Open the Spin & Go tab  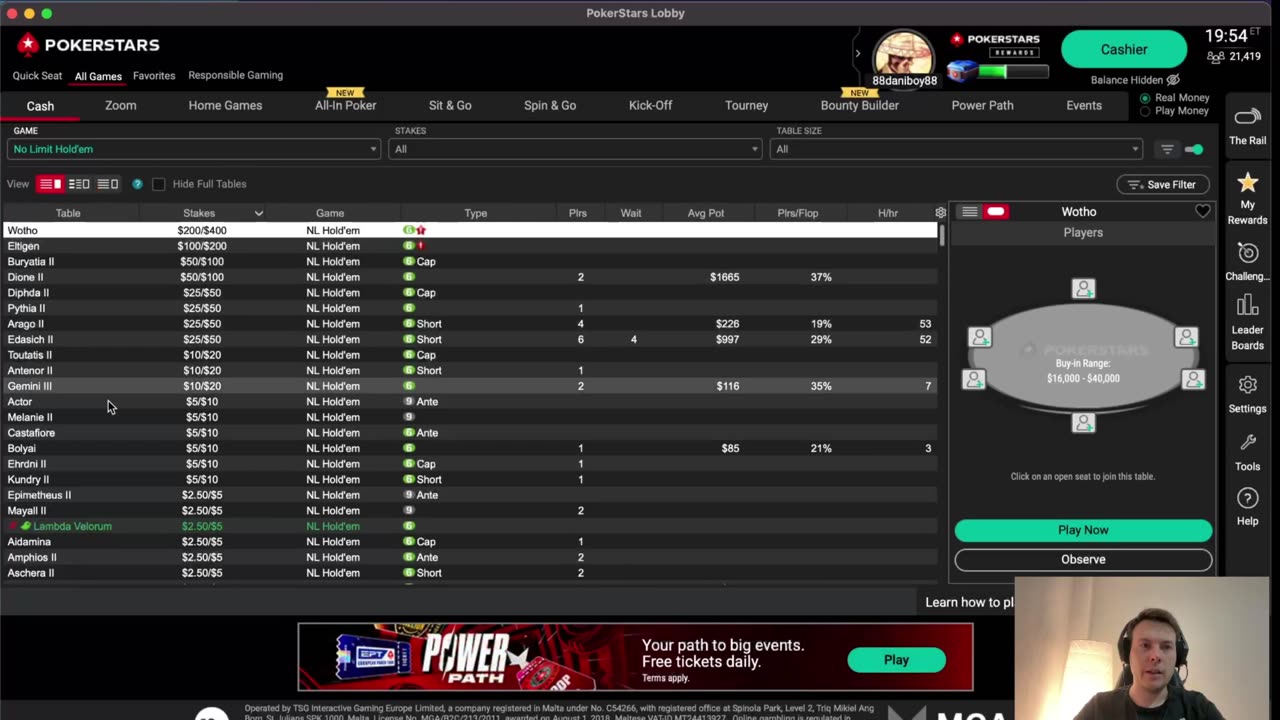(x=550, y=105)
